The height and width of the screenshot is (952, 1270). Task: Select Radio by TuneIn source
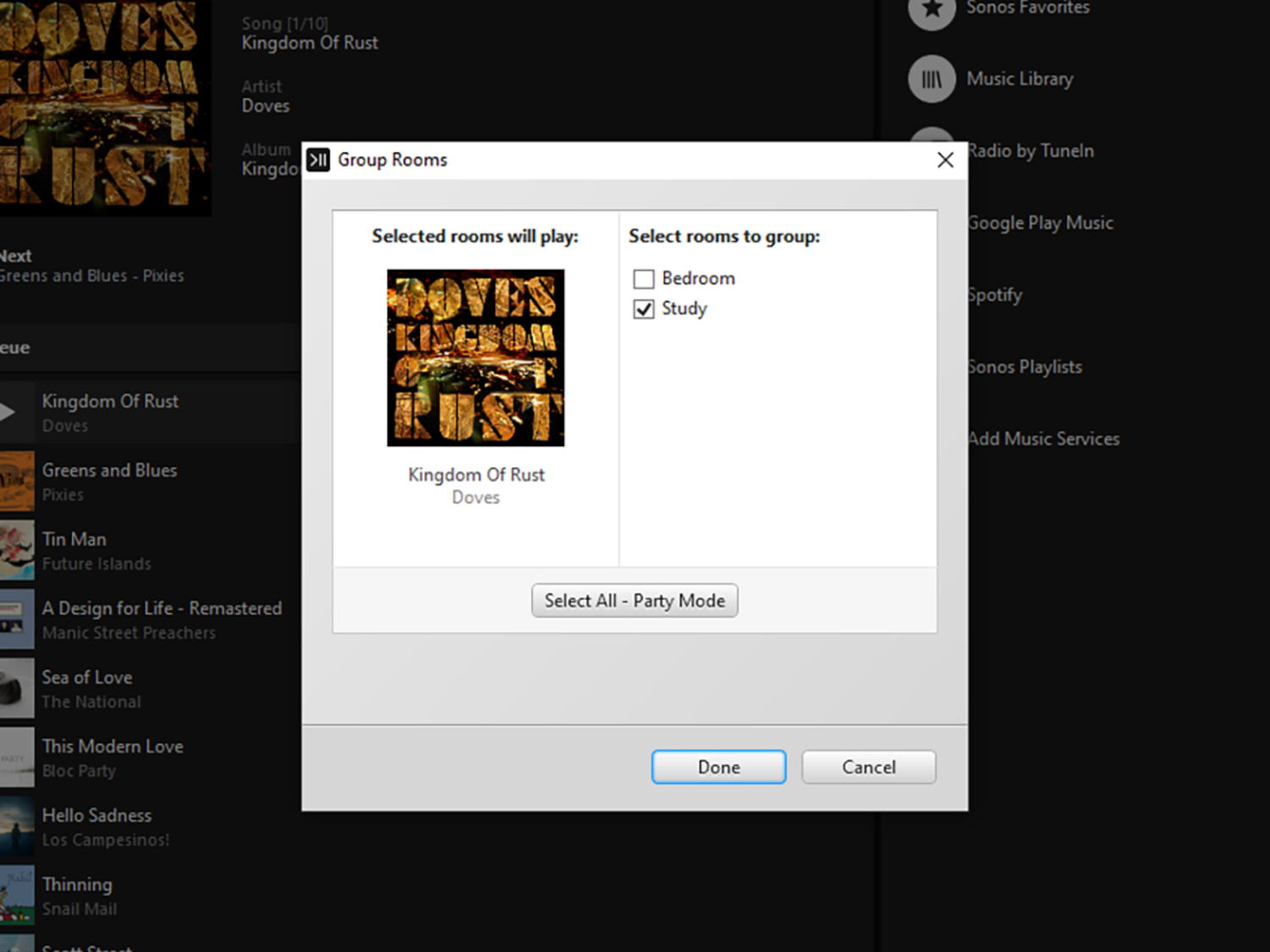click(x=1030, y=151)
